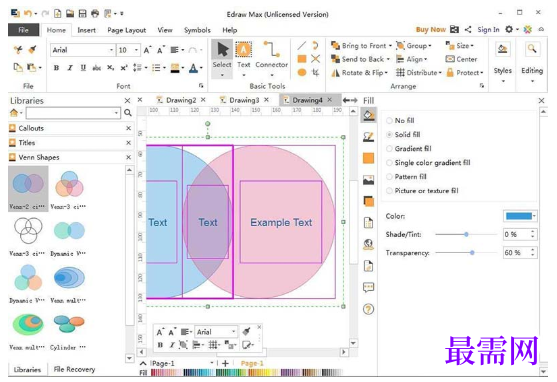The image size is (557, 382).
Task: Open the font size 10 dropdown
Action: pos(136,50)
